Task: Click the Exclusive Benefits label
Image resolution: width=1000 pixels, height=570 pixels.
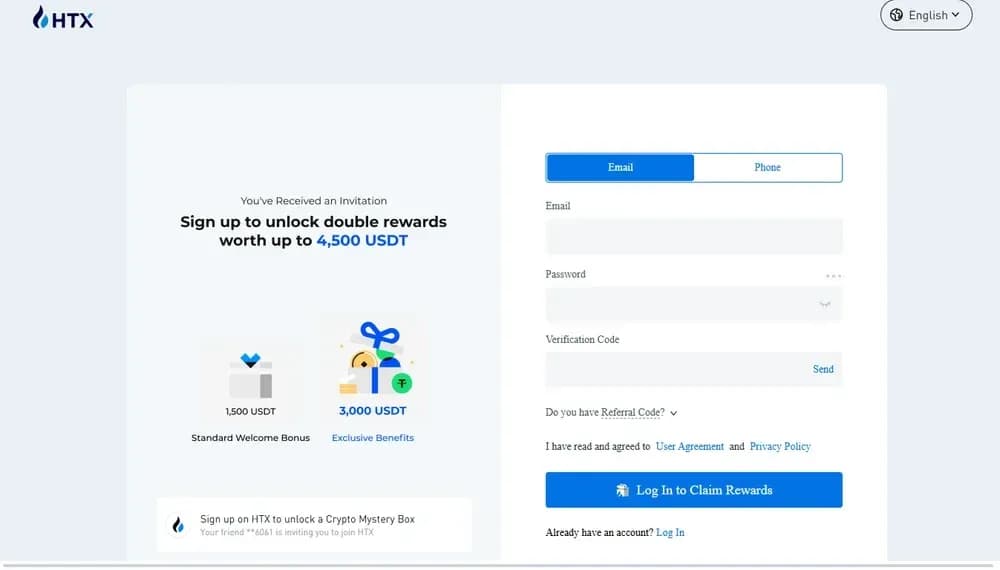Action: click(x=372, y=438)
